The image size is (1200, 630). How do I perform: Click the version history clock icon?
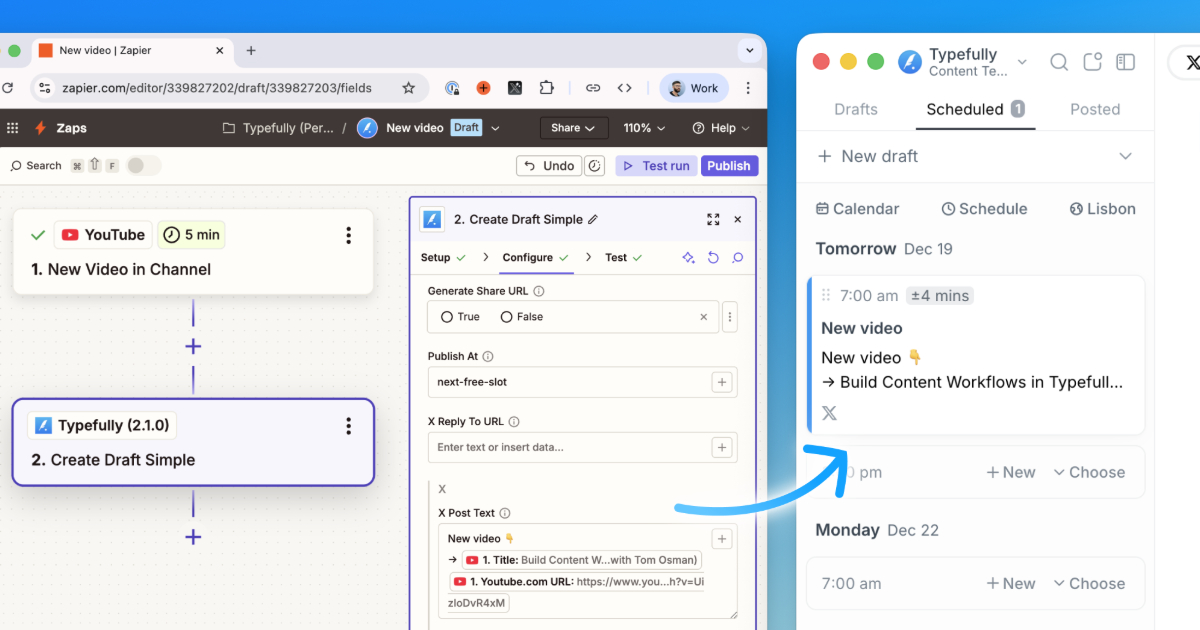pyautogui.click(x=594, y=166)
